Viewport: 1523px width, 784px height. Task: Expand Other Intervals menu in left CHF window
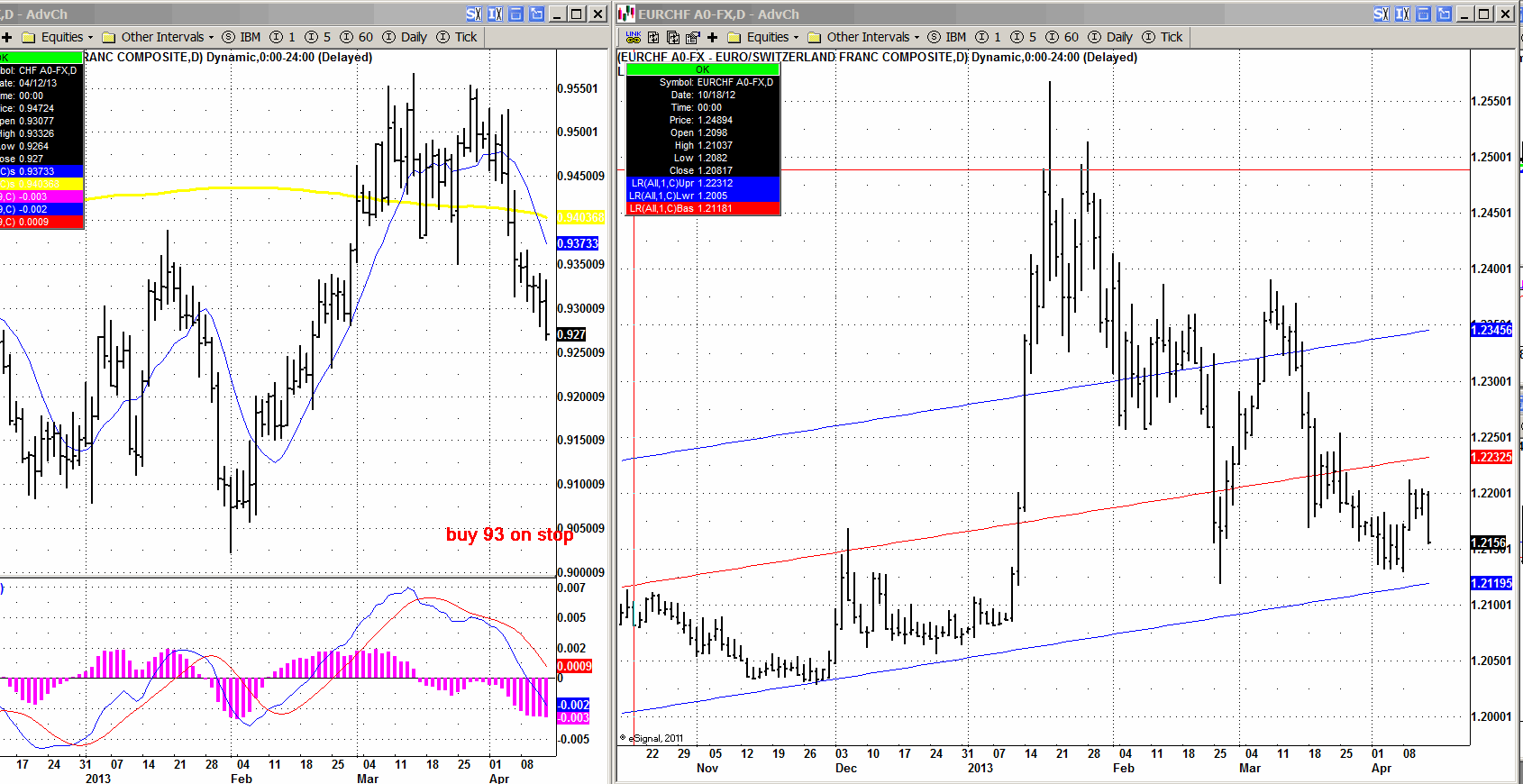[161, 37]
